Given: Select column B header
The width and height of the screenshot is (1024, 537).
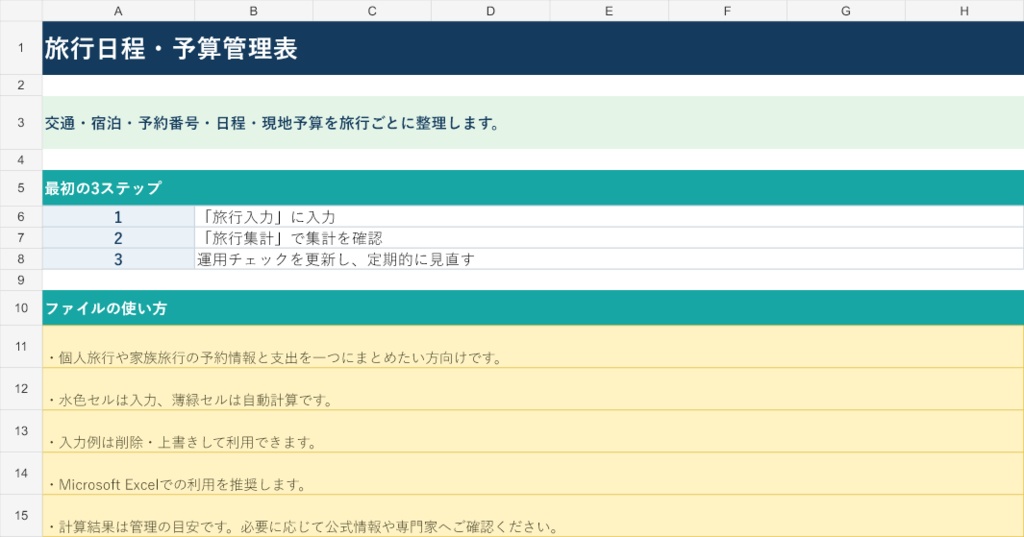Looking at the screenshot, I should click(x=253, y=10).
